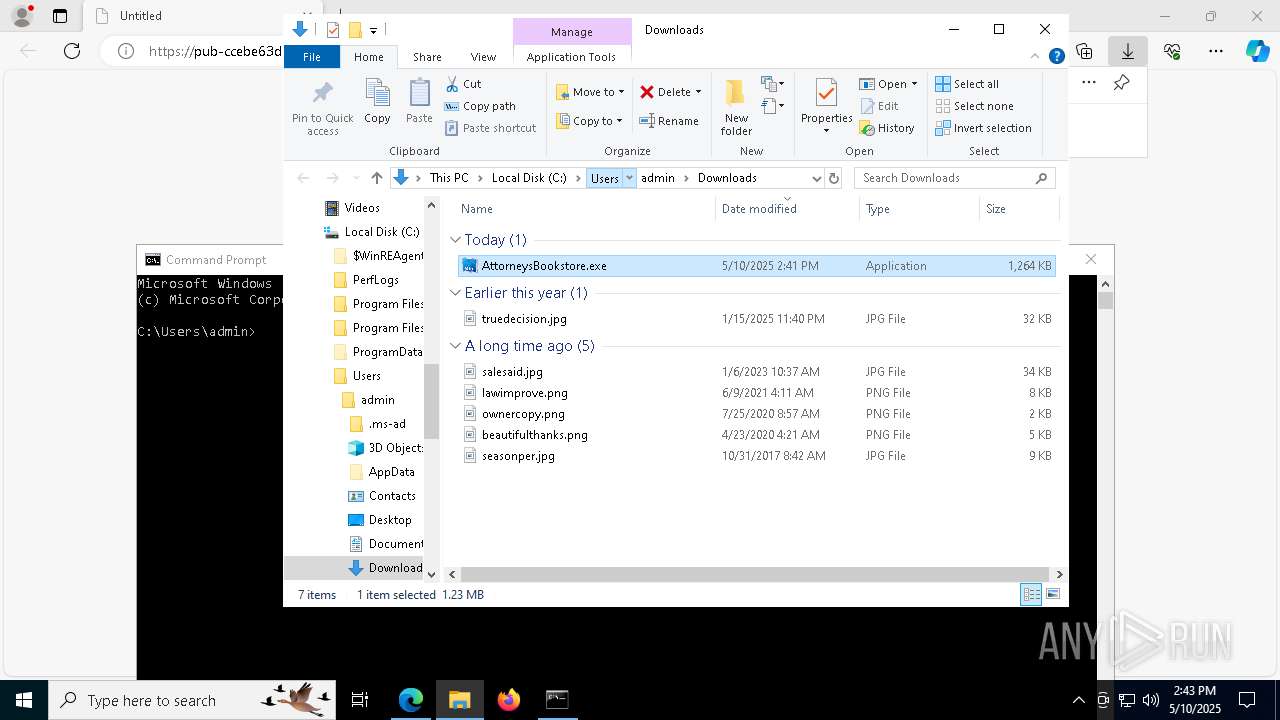
Task: Create a New folder
Action: coord(736,107)
